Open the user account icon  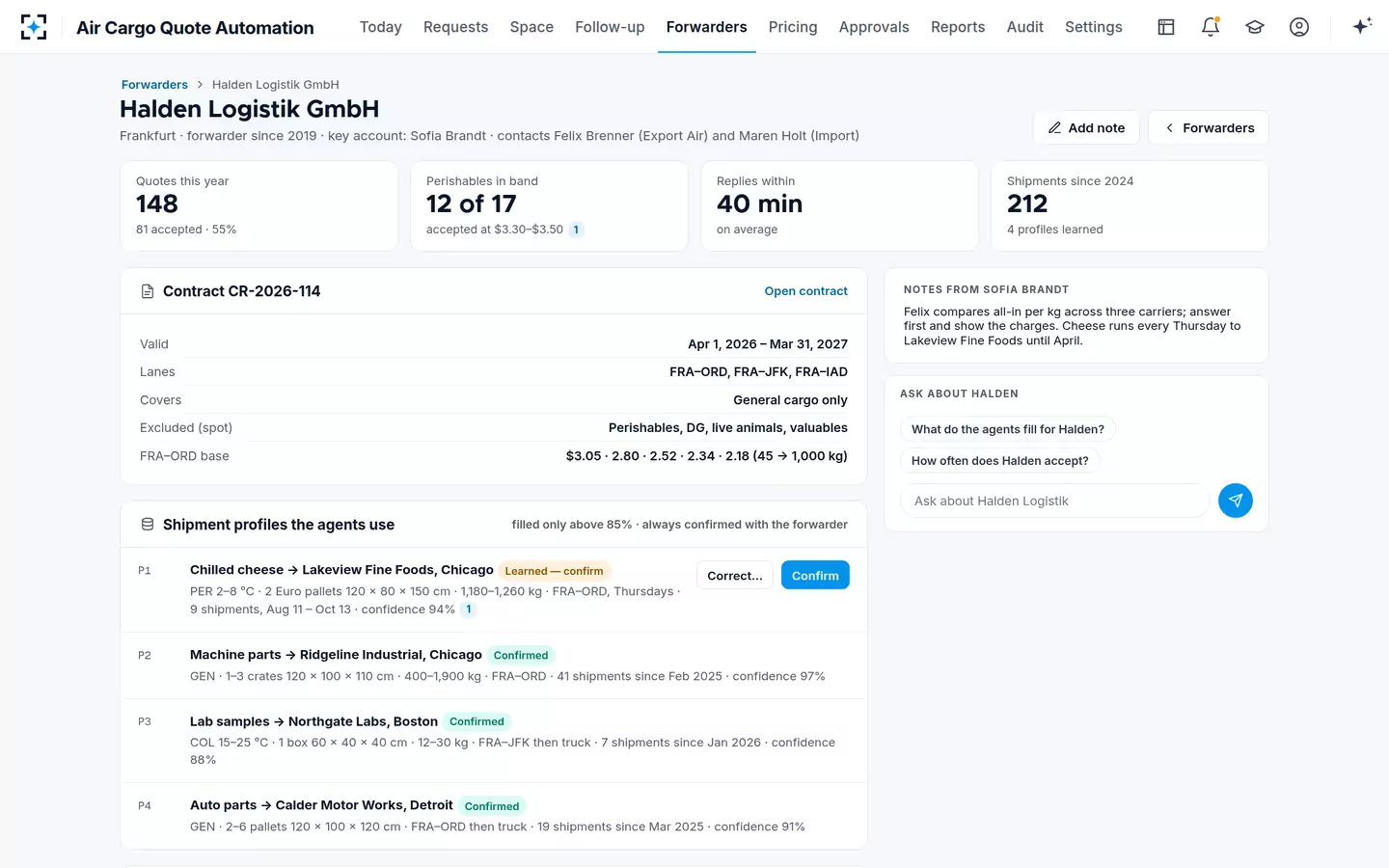tap(1299, 27)
